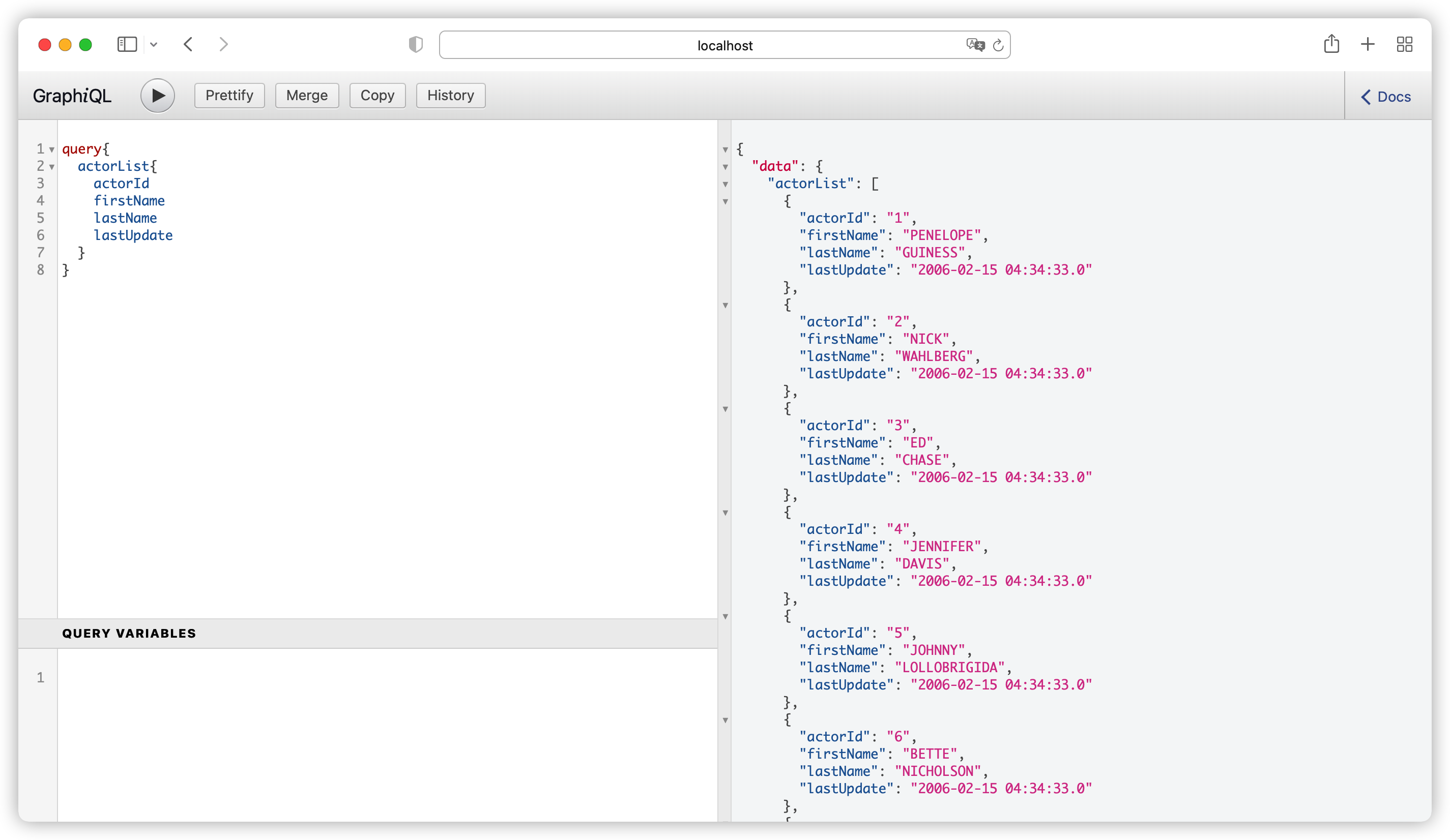
Task: Click the Merge button
Action: [x=307, y=96]
